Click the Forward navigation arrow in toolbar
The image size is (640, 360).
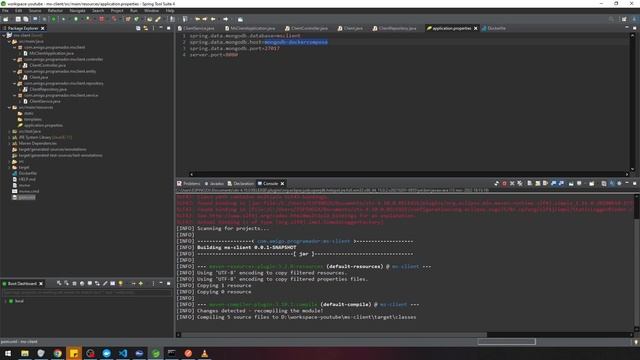[x=225, y=19]
